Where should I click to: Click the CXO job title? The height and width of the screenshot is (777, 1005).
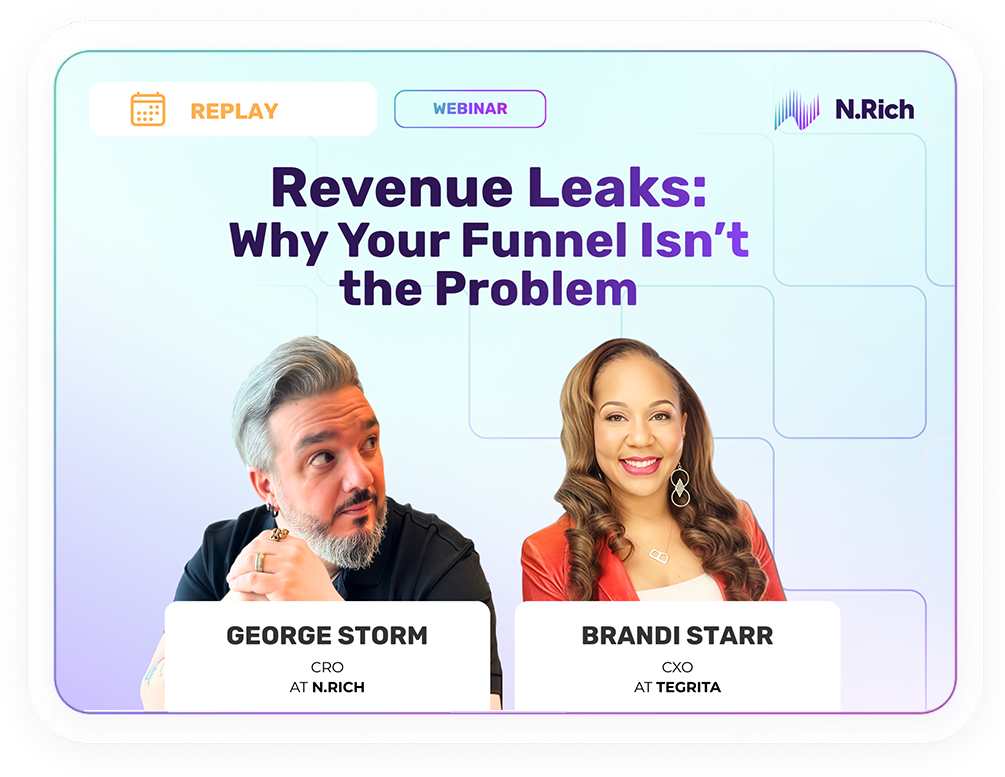pos(677,667)
